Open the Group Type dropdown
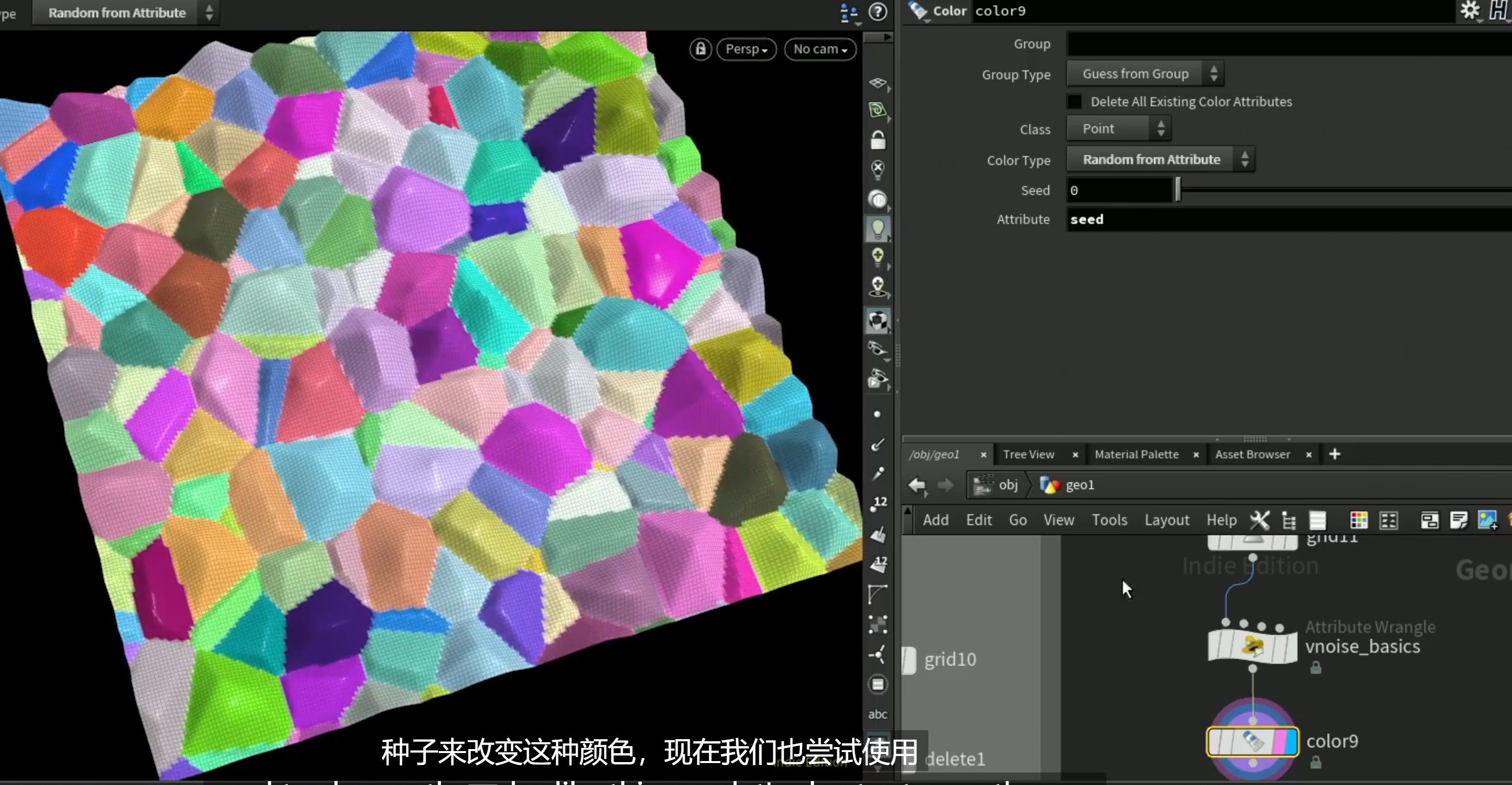Viewport: 1512px width, 785px height. [1144, 74]
